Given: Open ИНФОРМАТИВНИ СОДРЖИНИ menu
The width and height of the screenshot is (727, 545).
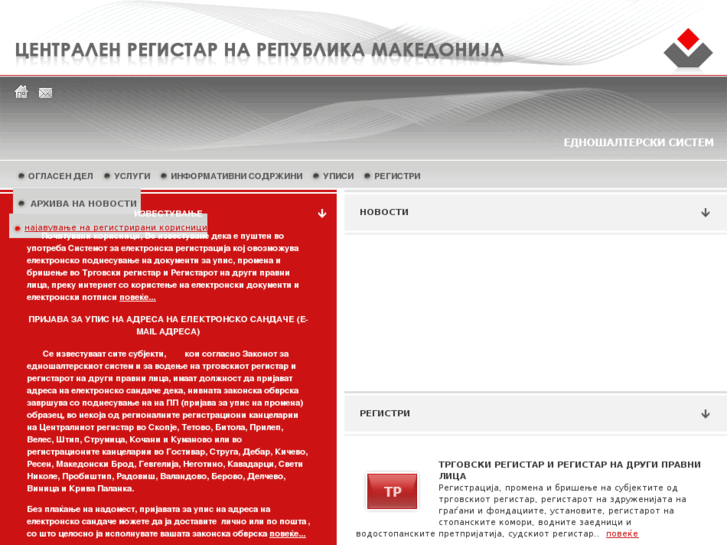Looking at the screenshot, I should 236,176.
